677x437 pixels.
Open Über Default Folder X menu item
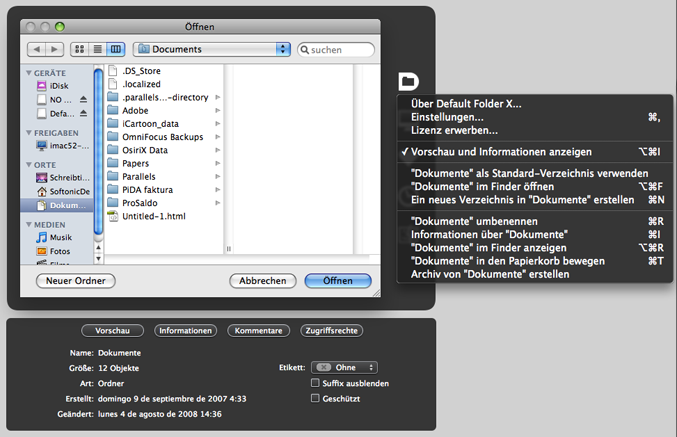pyautogui.click(x=535, y=104)
